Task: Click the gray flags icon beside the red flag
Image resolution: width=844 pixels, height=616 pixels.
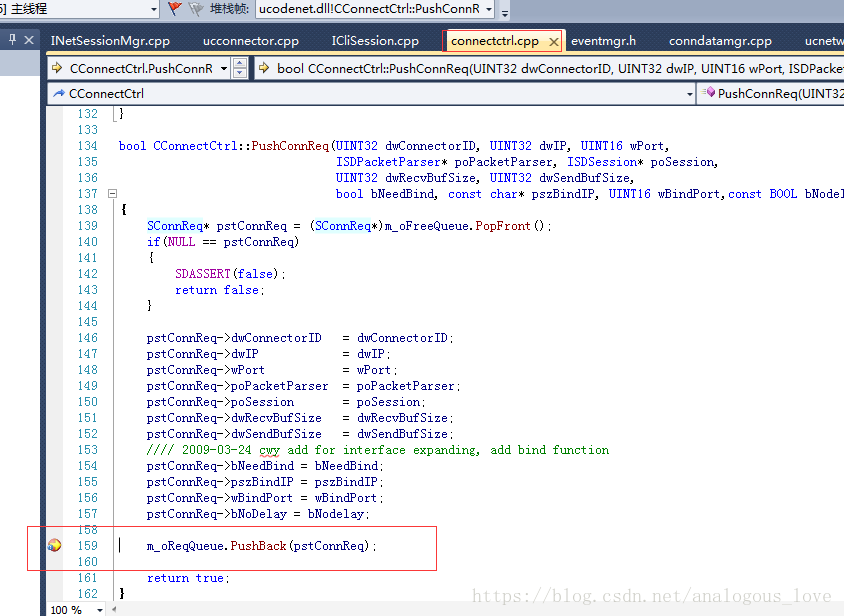Action: point(196,9)
